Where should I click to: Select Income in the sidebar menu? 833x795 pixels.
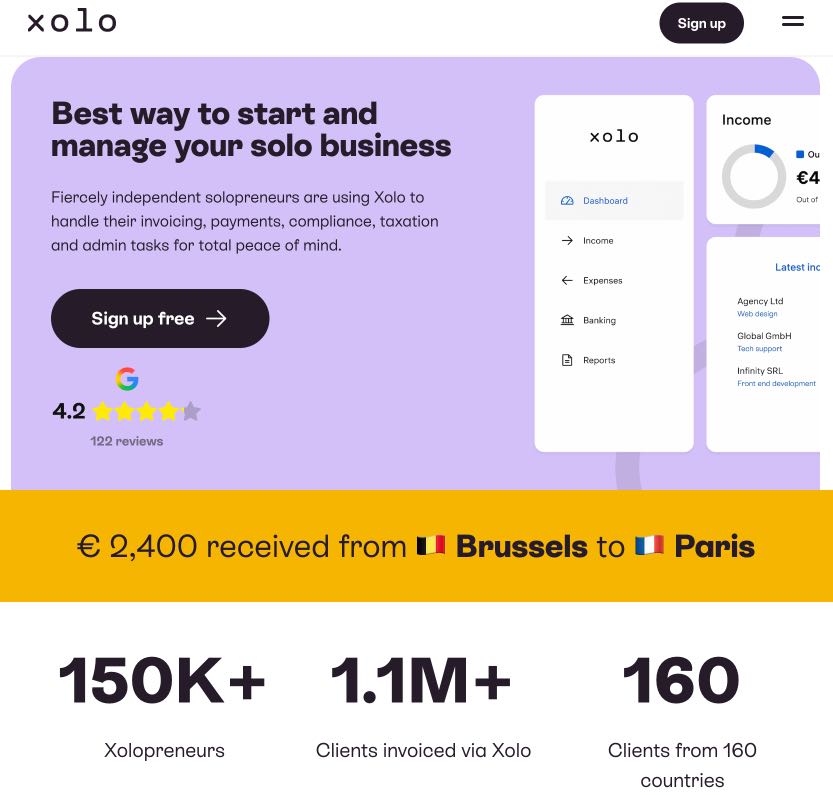pos(598,241)
